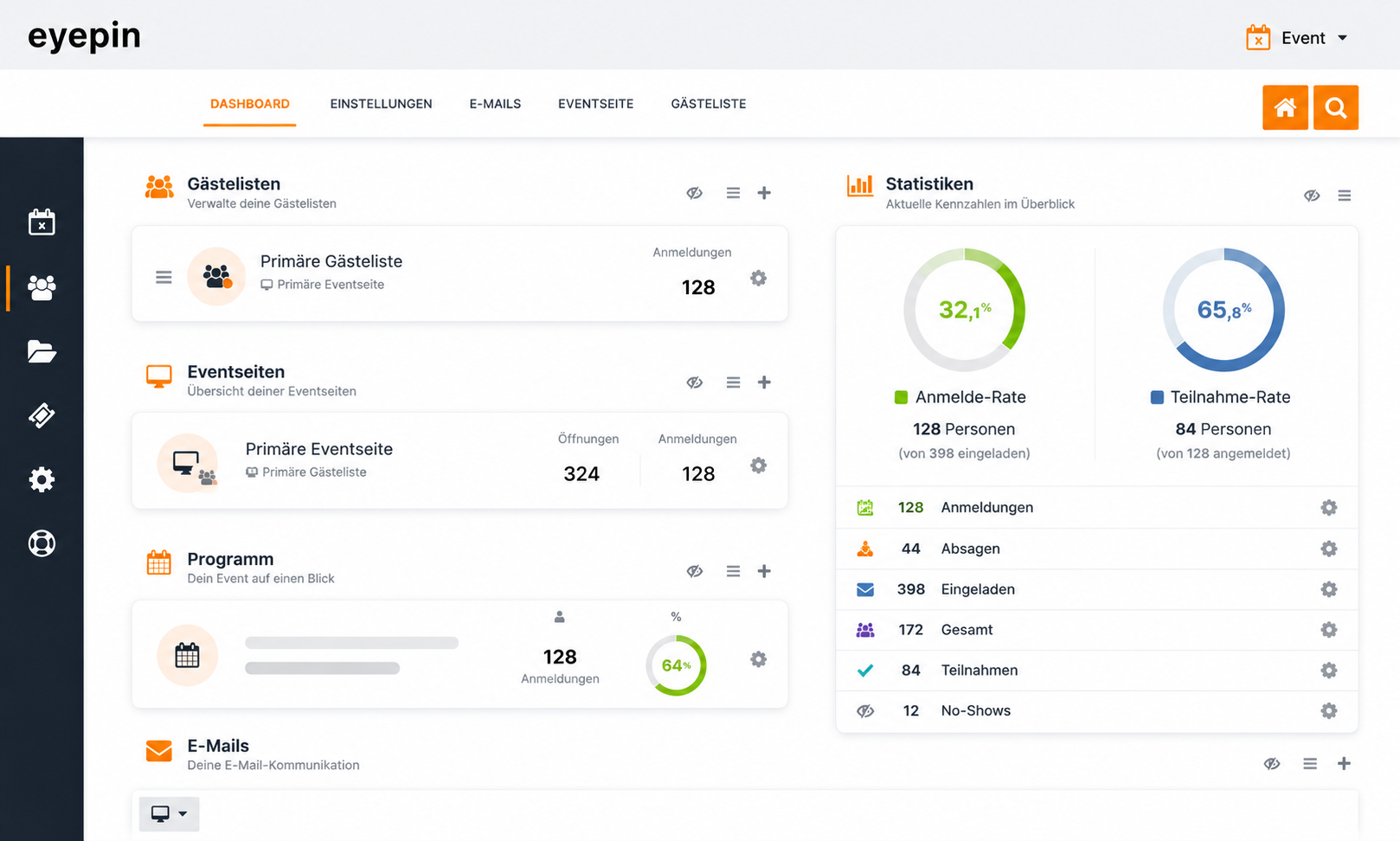
Task: Switch to the EINSTELLUNGEN tab
Action: [x=381, y=104]
